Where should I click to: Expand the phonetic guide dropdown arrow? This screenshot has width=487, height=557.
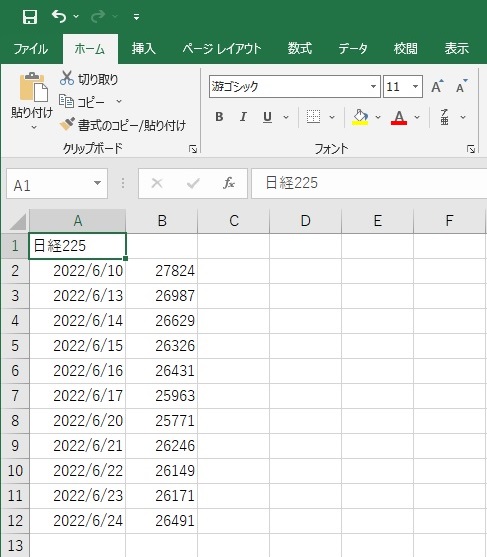click(463, 117)
